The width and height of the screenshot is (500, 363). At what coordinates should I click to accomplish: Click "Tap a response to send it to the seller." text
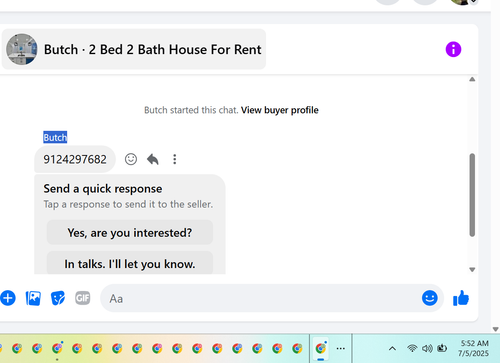(128, 204)
